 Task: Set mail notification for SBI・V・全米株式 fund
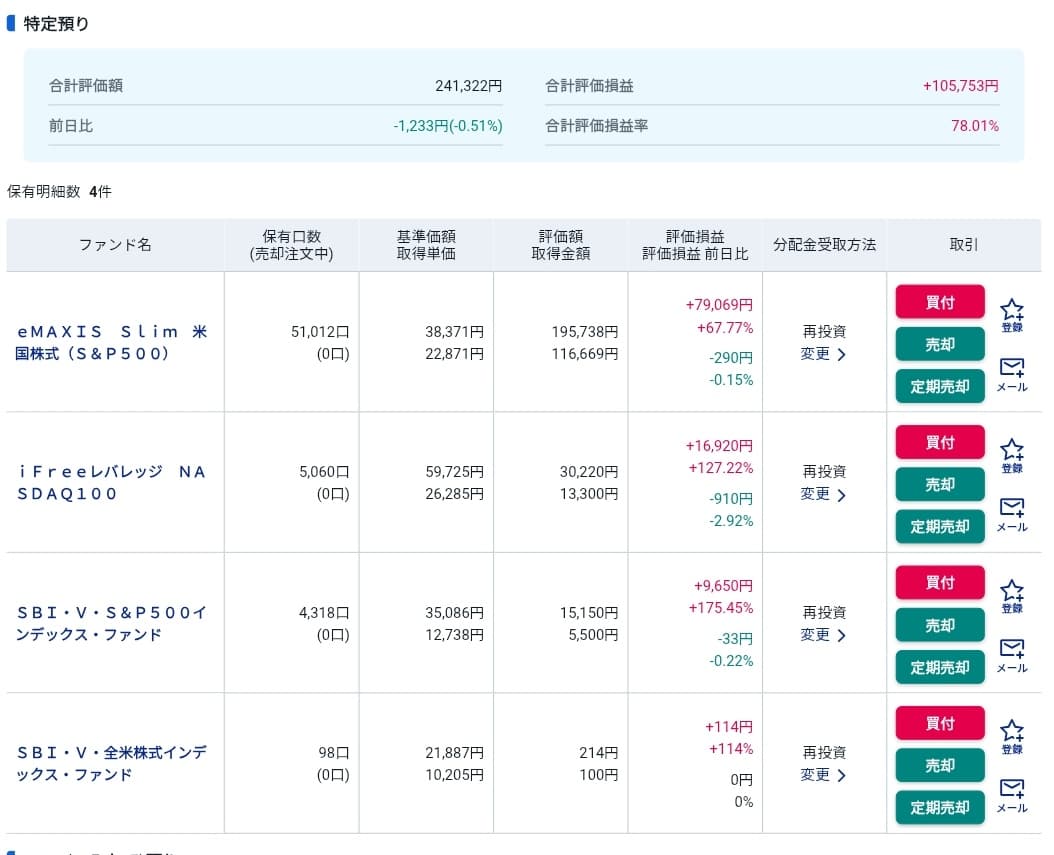tap(1012, 794)
